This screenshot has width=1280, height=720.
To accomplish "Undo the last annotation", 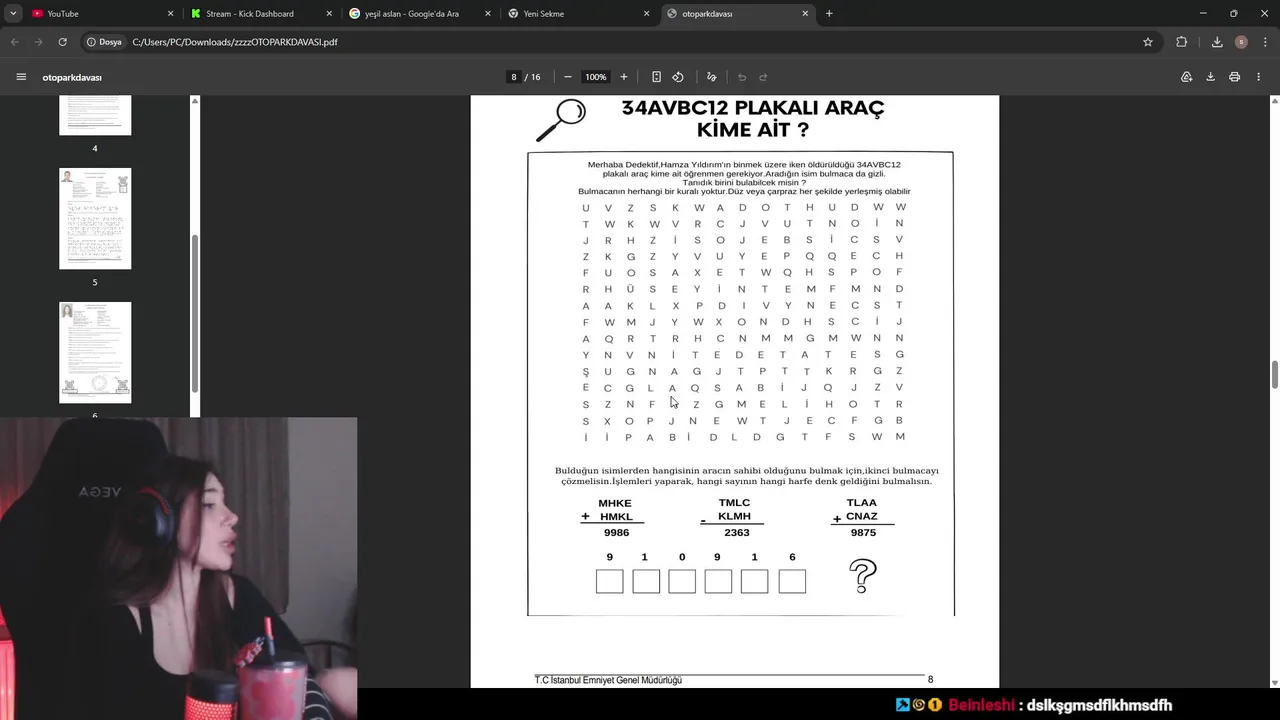I will [742, 77].
